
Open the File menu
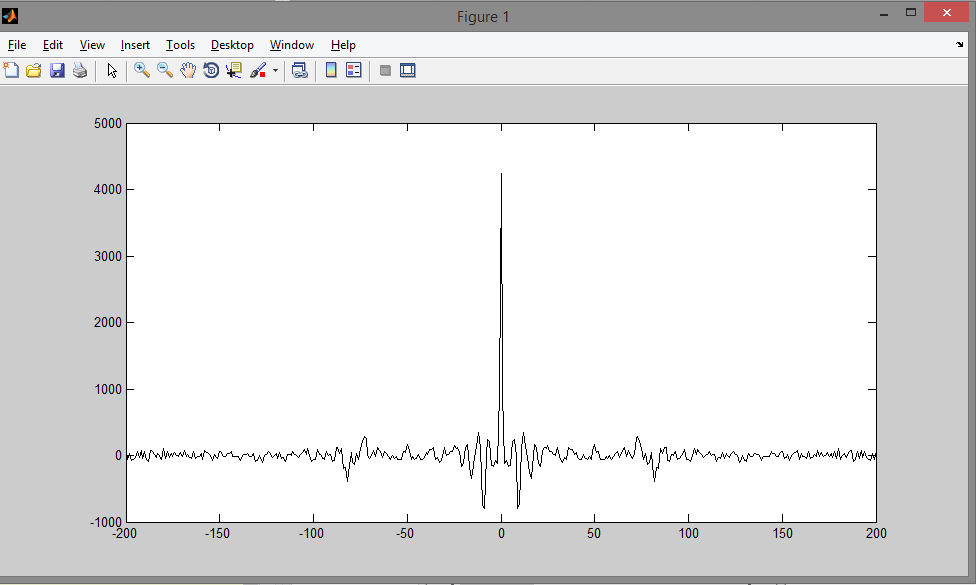coord(17,45)
